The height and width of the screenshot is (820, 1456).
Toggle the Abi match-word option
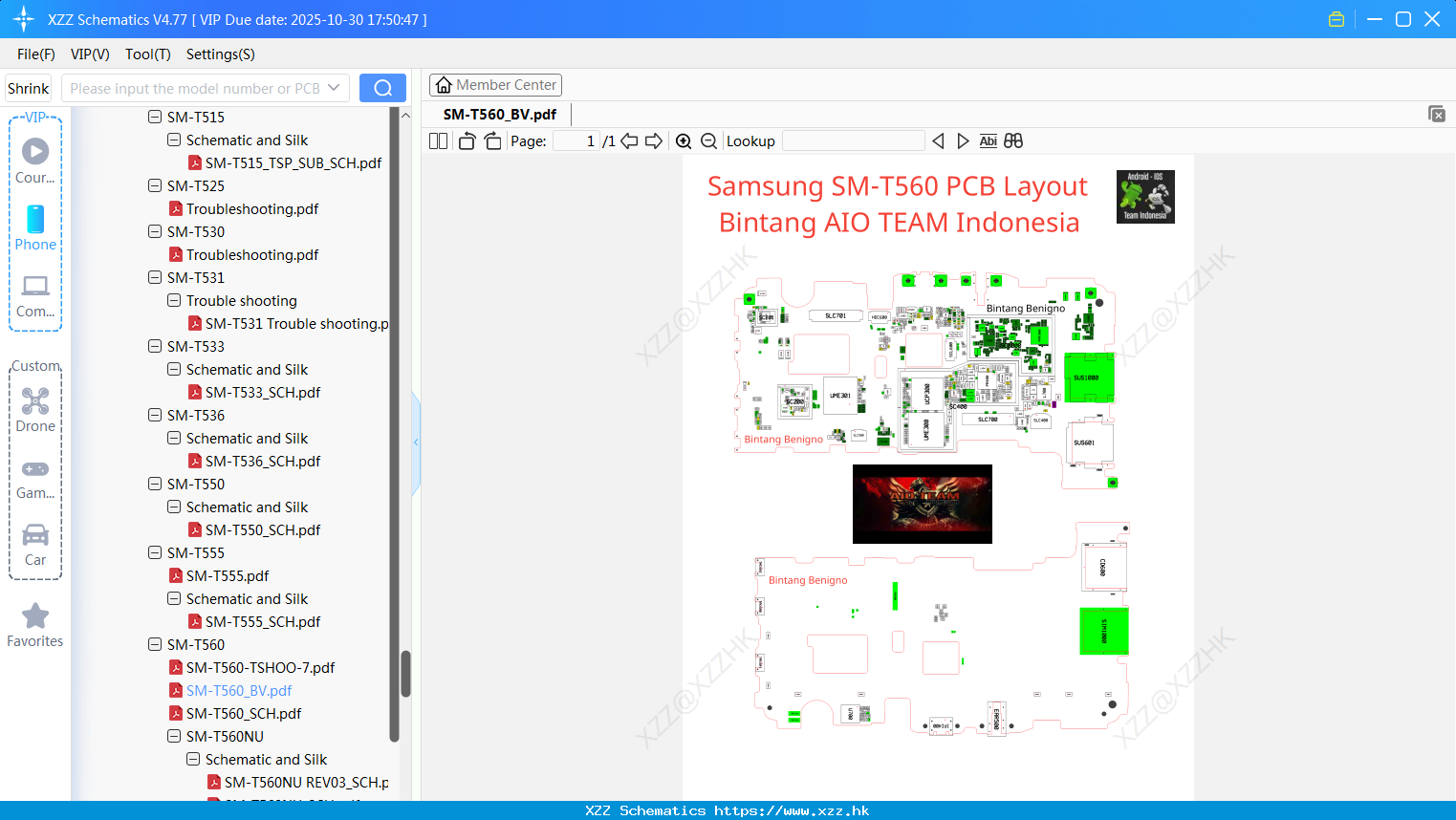988,140
